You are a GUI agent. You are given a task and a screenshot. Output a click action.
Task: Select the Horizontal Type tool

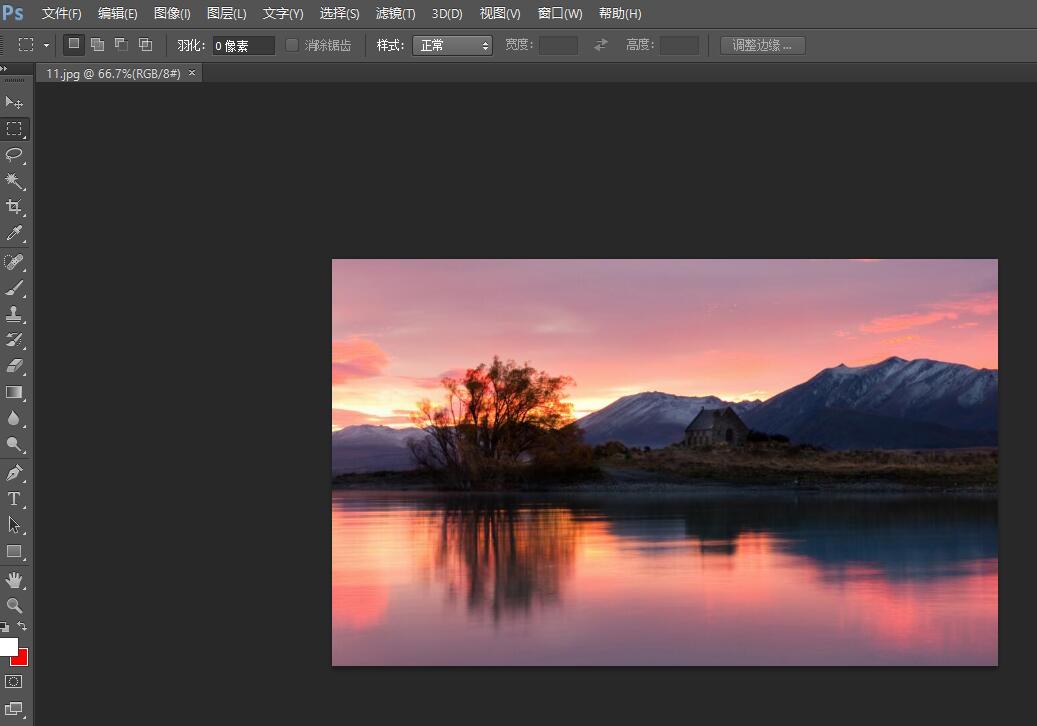point(14,499)
